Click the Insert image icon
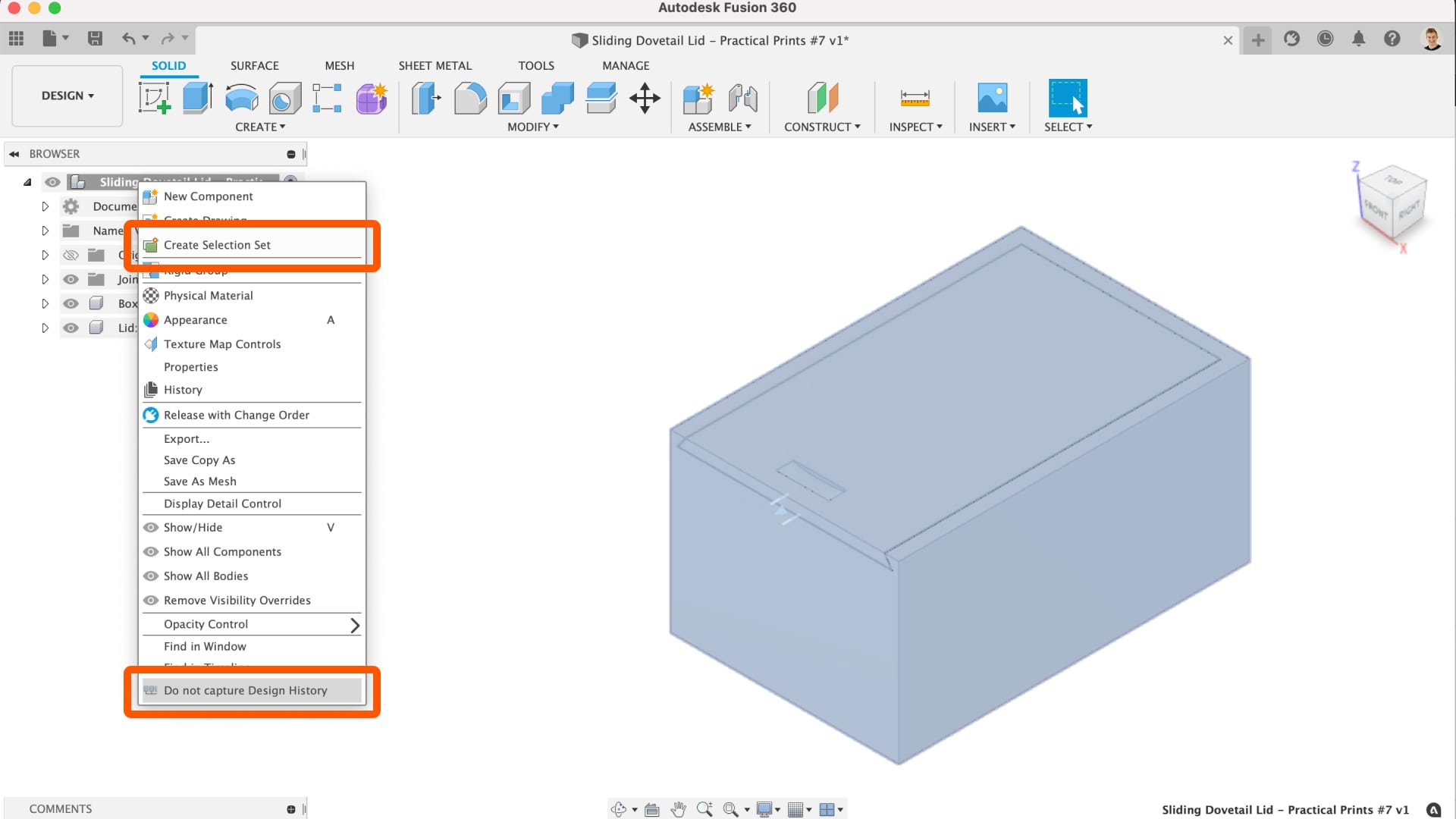The width and height of the screenshot is (1456, 819). [993, 99]
